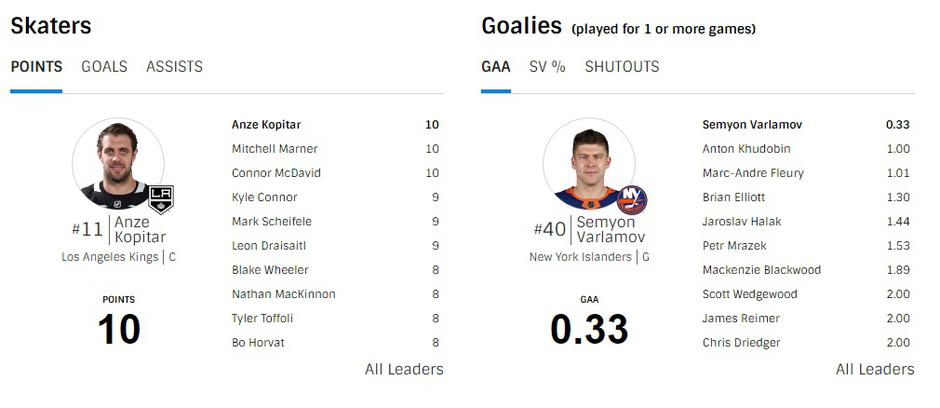
Task: Select Connor McDavid in the points list
Action: [x=275, y=173]
